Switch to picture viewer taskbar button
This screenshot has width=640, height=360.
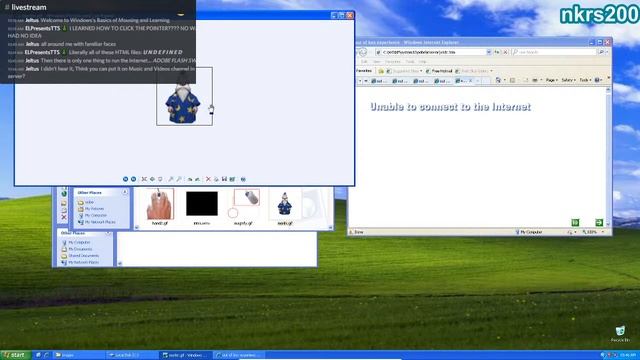[x=186, y=355]
